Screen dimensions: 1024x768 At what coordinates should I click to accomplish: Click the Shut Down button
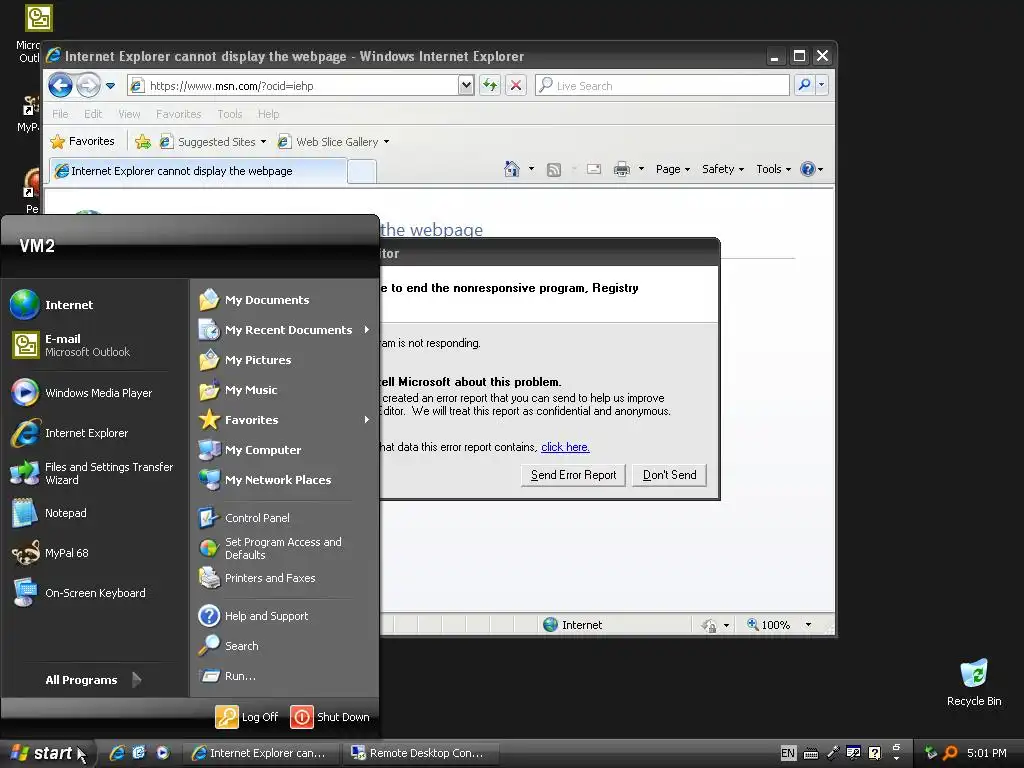coord(330,717)
